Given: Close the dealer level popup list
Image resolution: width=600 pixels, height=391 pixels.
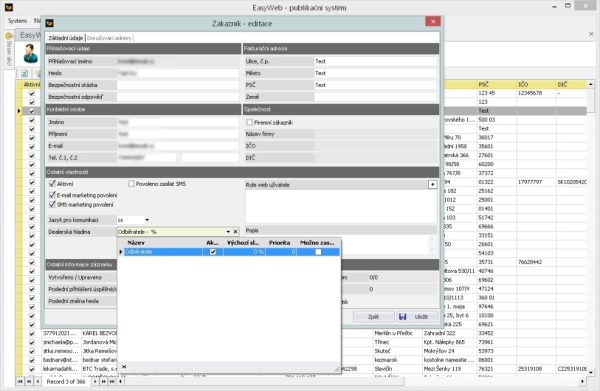Looking at the screenshot, I should pos(124,367).
